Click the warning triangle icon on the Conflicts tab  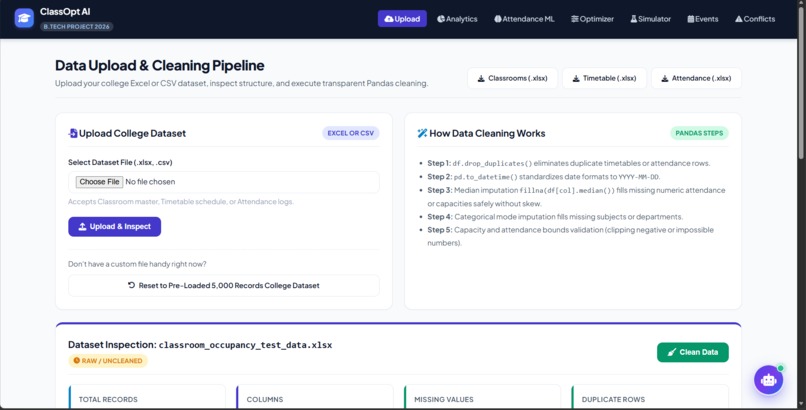click(x=739, y=19)
